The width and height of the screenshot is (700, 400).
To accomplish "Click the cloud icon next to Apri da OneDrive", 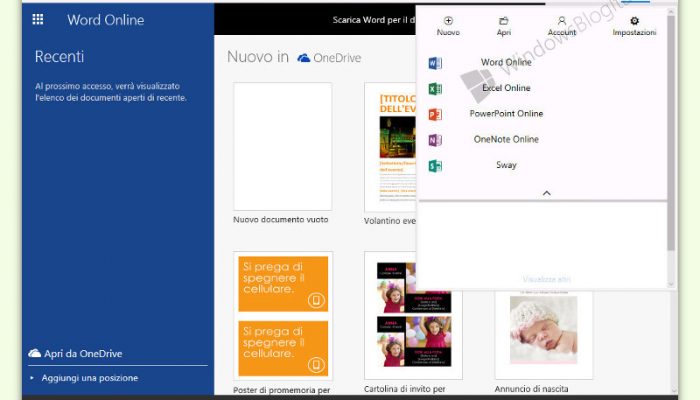I will click(x=34, y=353).
